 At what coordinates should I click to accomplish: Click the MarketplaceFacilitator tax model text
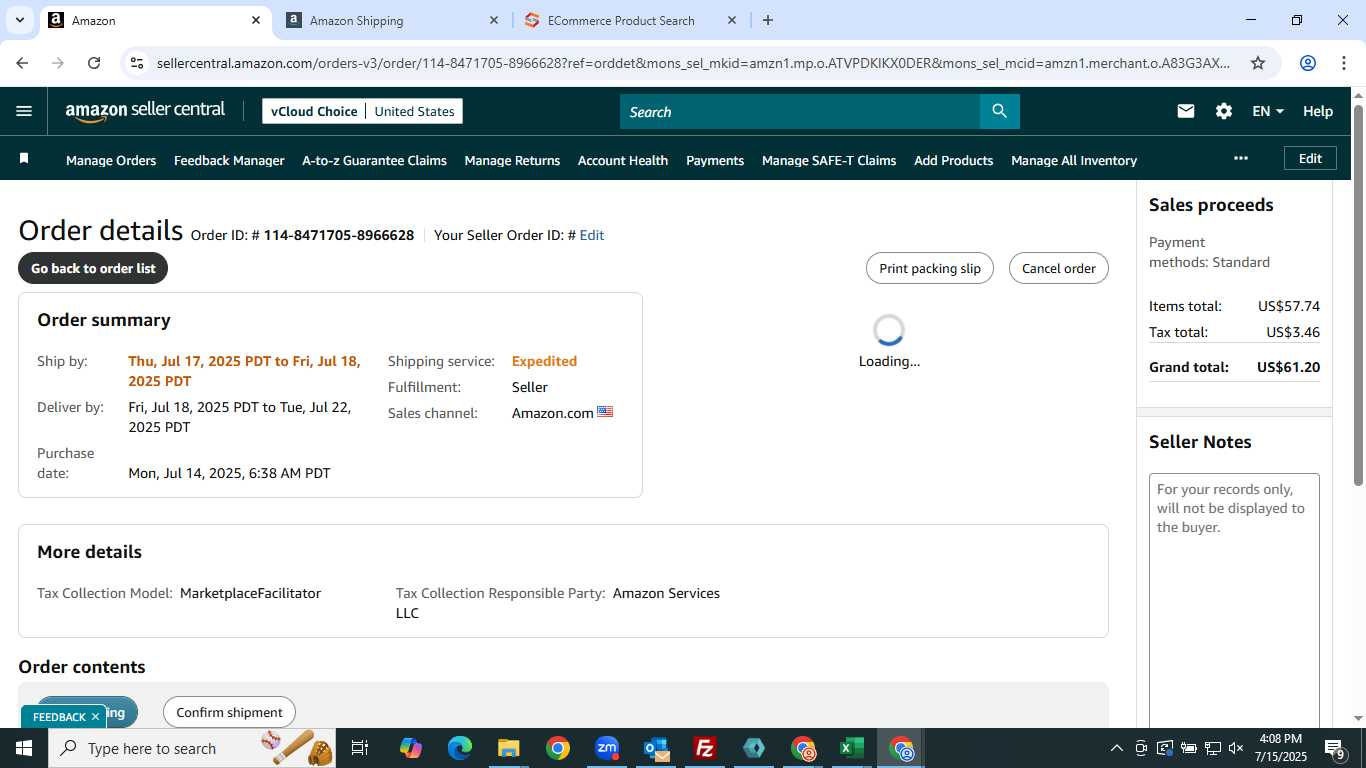[x=250, y=593]
